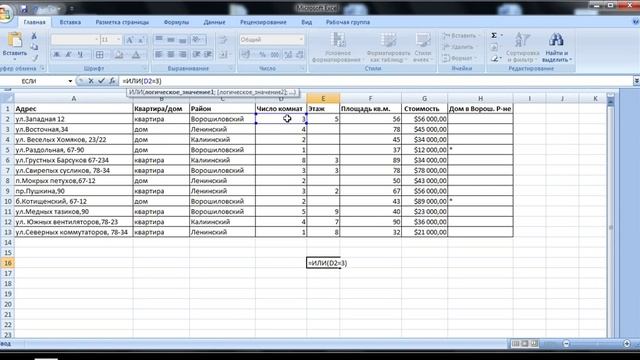Click the Fill down icon in editing group
The width and height of the screenshot is (640, 360).
pyautogui.click(x=494, y=47)
